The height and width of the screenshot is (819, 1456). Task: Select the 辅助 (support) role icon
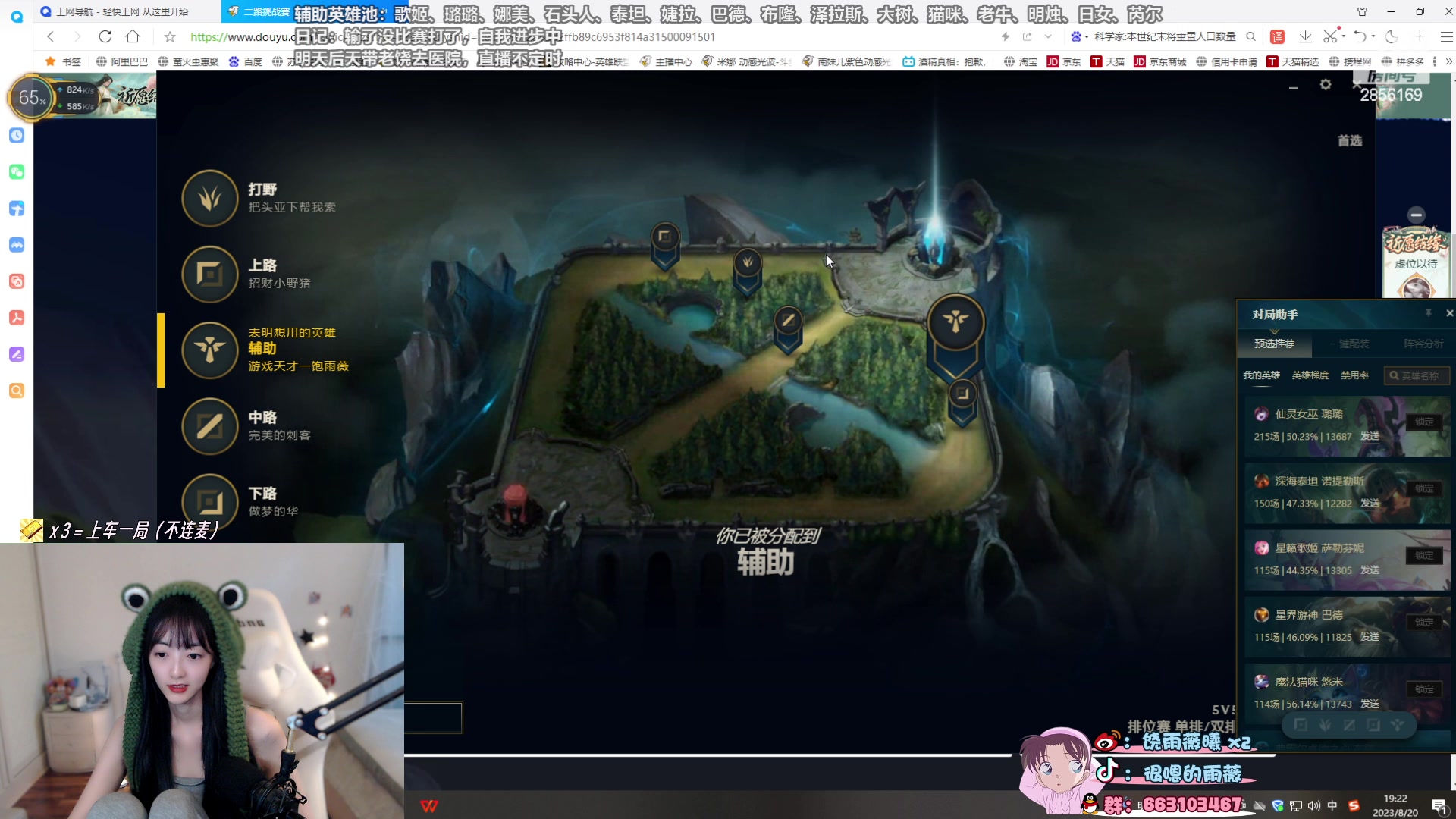pos(210,350)
